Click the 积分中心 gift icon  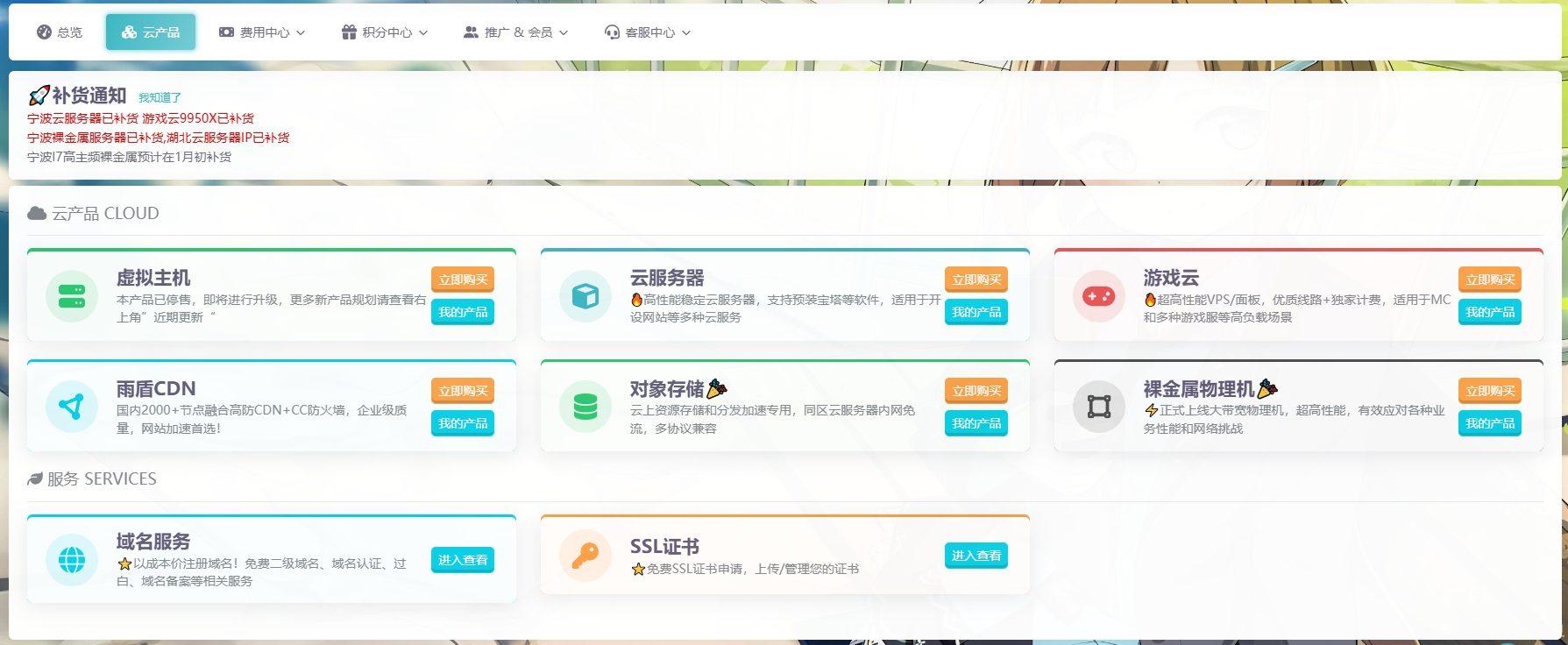point(349,32)
